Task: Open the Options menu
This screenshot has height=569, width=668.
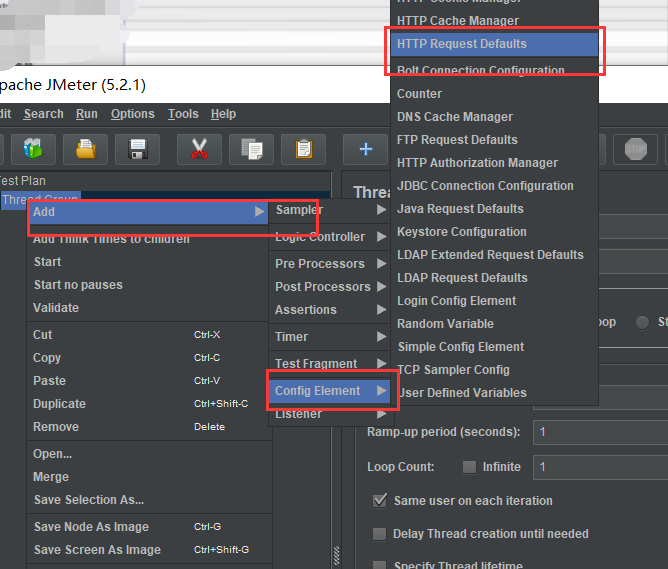Action: tap(132, 114)
